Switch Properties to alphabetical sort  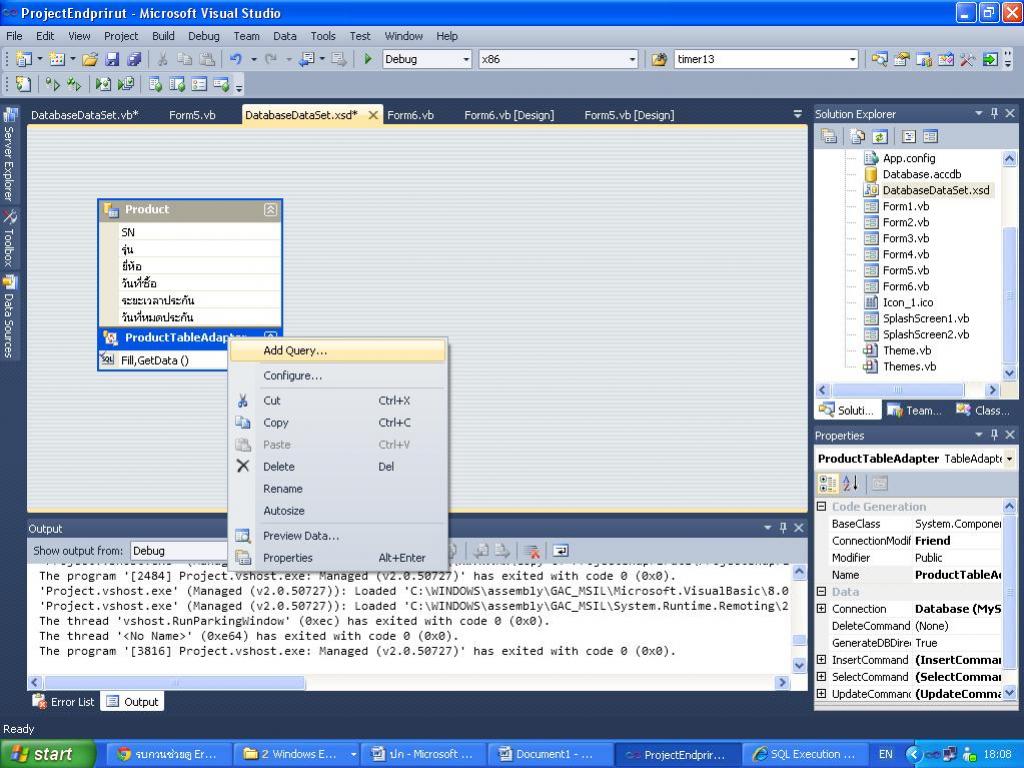(850, 484)
